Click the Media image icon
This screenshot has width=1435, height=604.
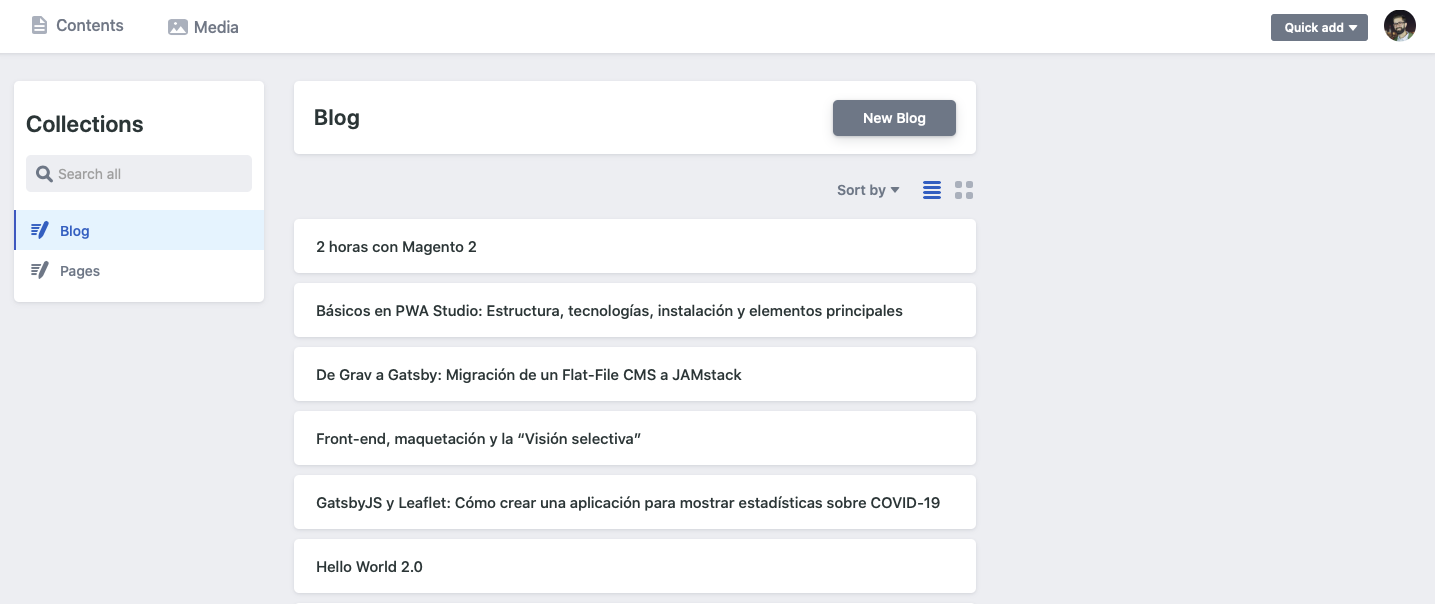[178, 27]
